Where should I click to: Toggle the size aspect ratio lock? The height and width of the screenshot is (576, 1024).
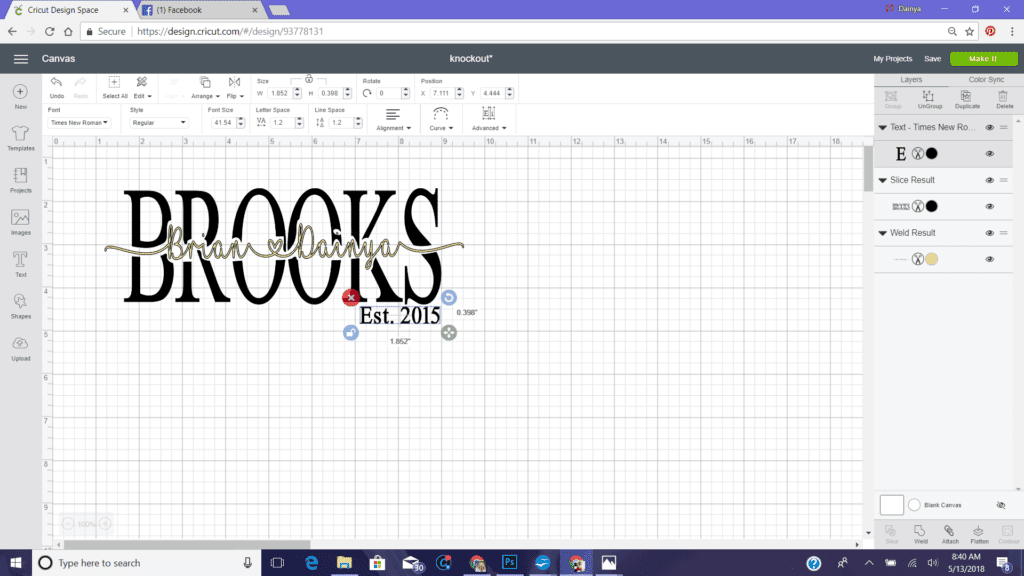tap(309, 79)
